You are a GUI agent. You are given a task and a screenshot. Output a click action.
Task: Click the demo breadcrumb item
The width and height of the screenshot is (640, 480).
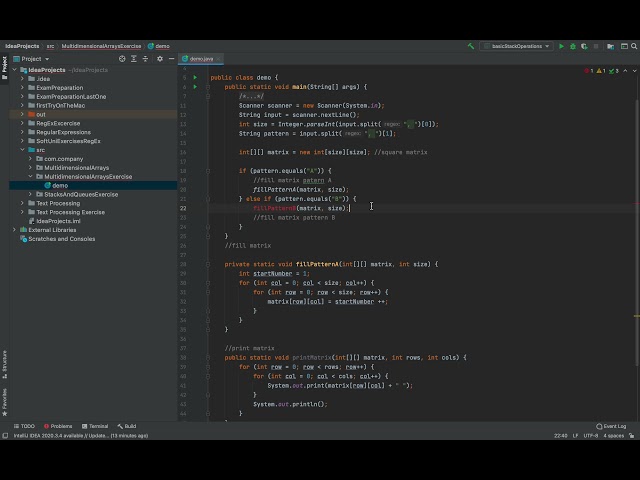159,46
